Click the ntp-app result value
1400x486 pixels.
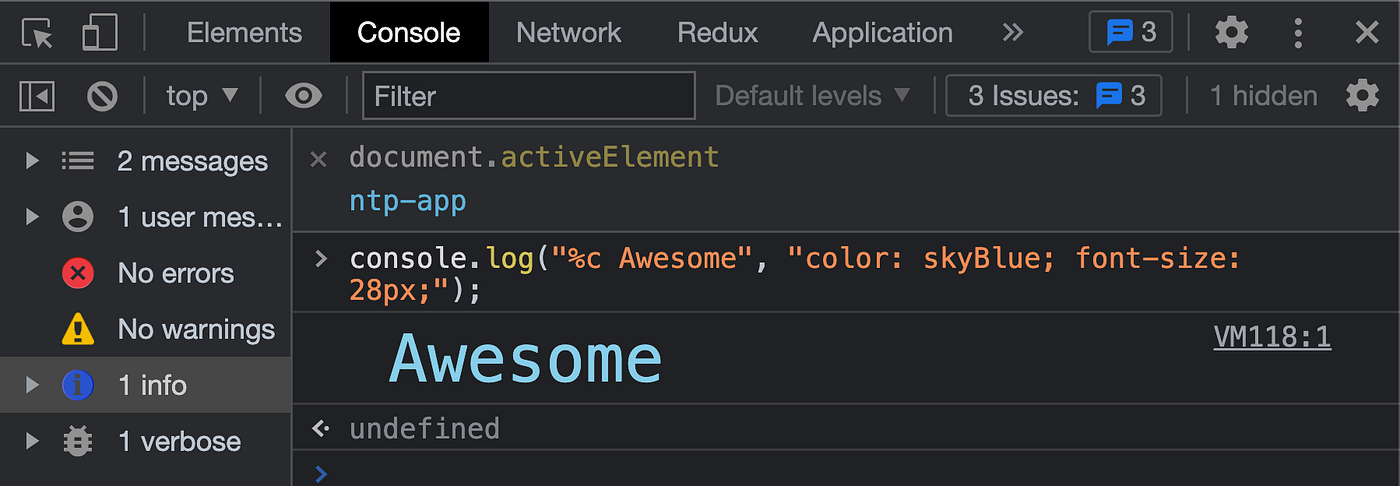click(x=408, y=203)
